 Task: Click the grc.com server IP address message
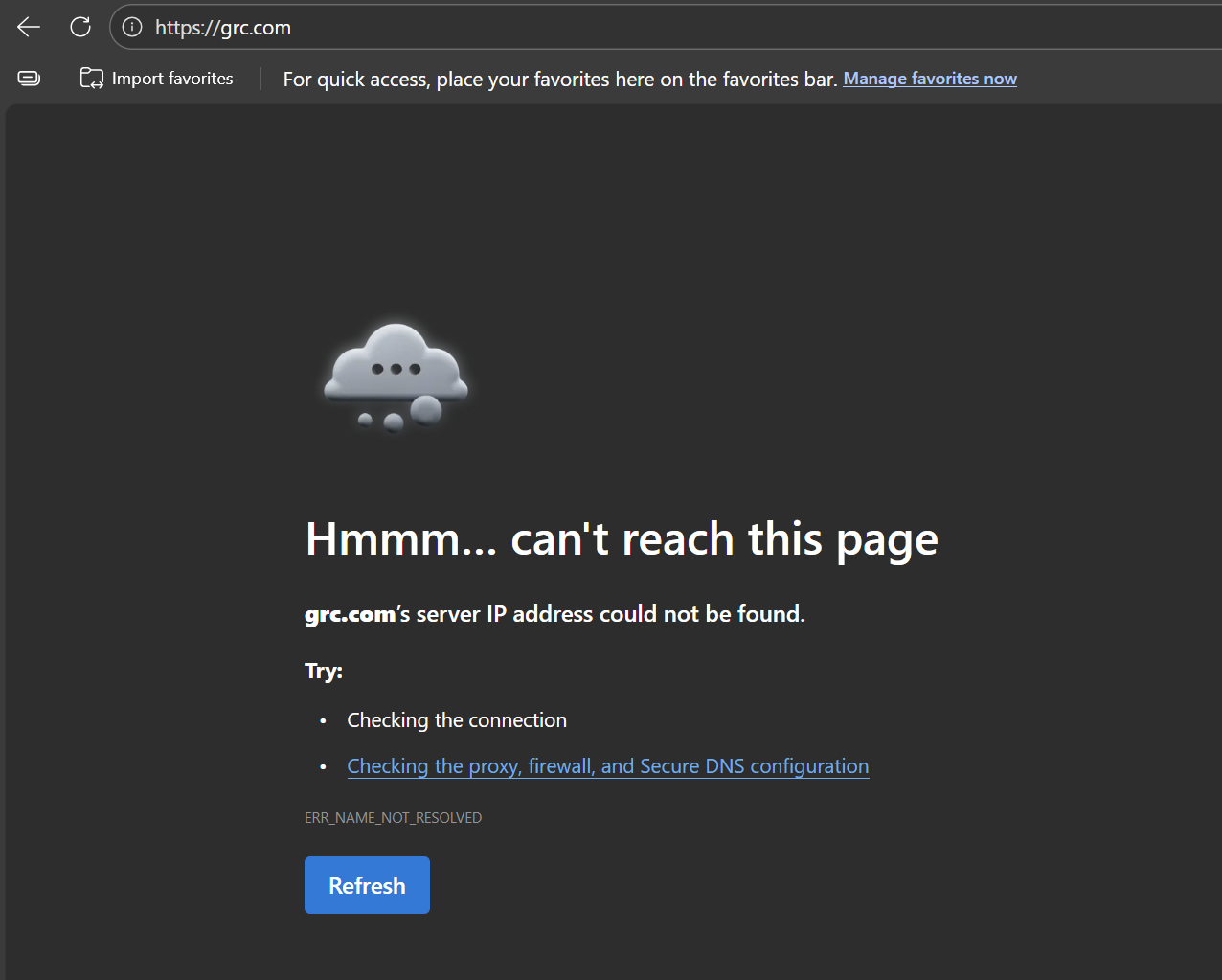pos(554,614)
